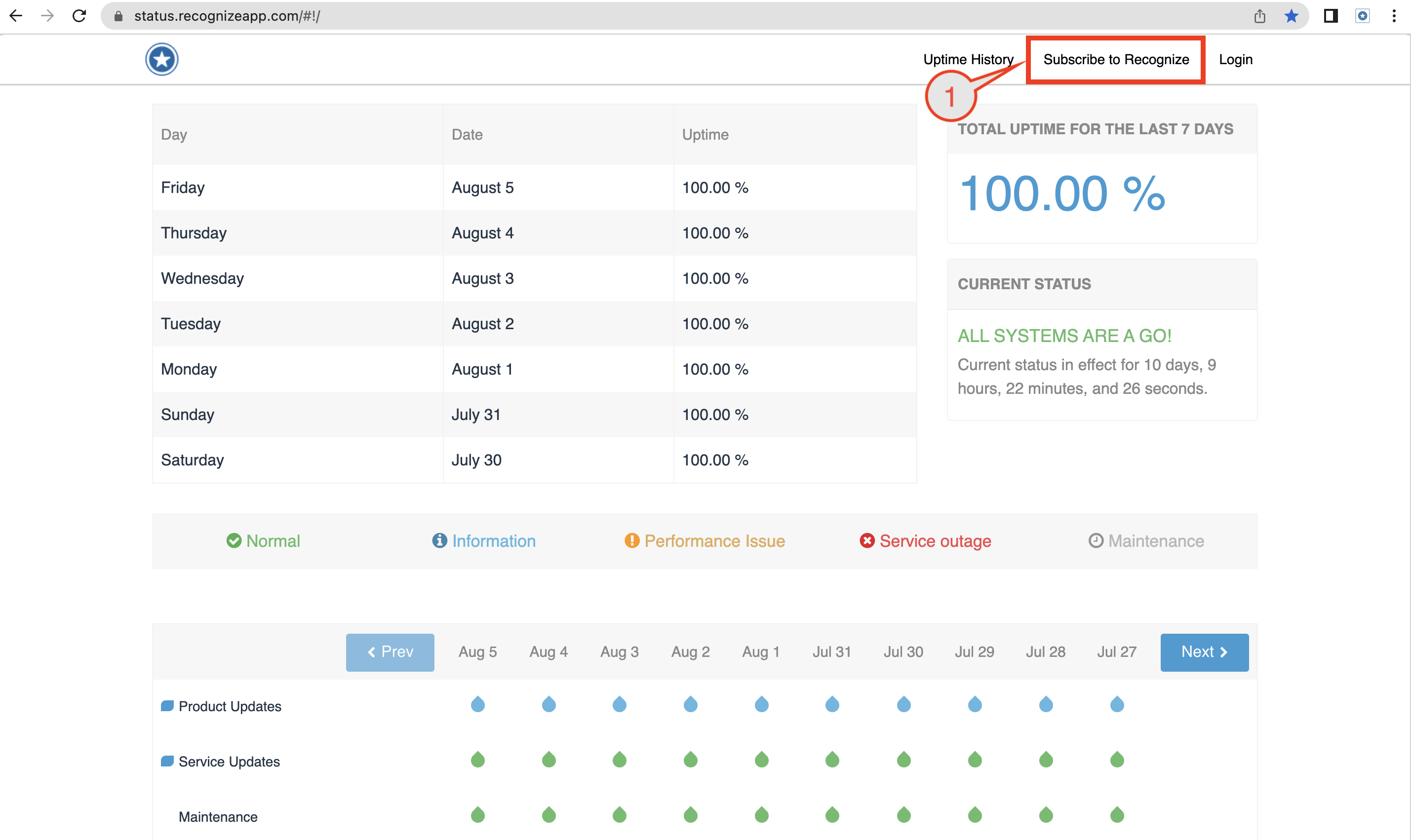The image size is (1411, 840).
Task: Click the Service Updates folder icon
Action: coord(167,762)
